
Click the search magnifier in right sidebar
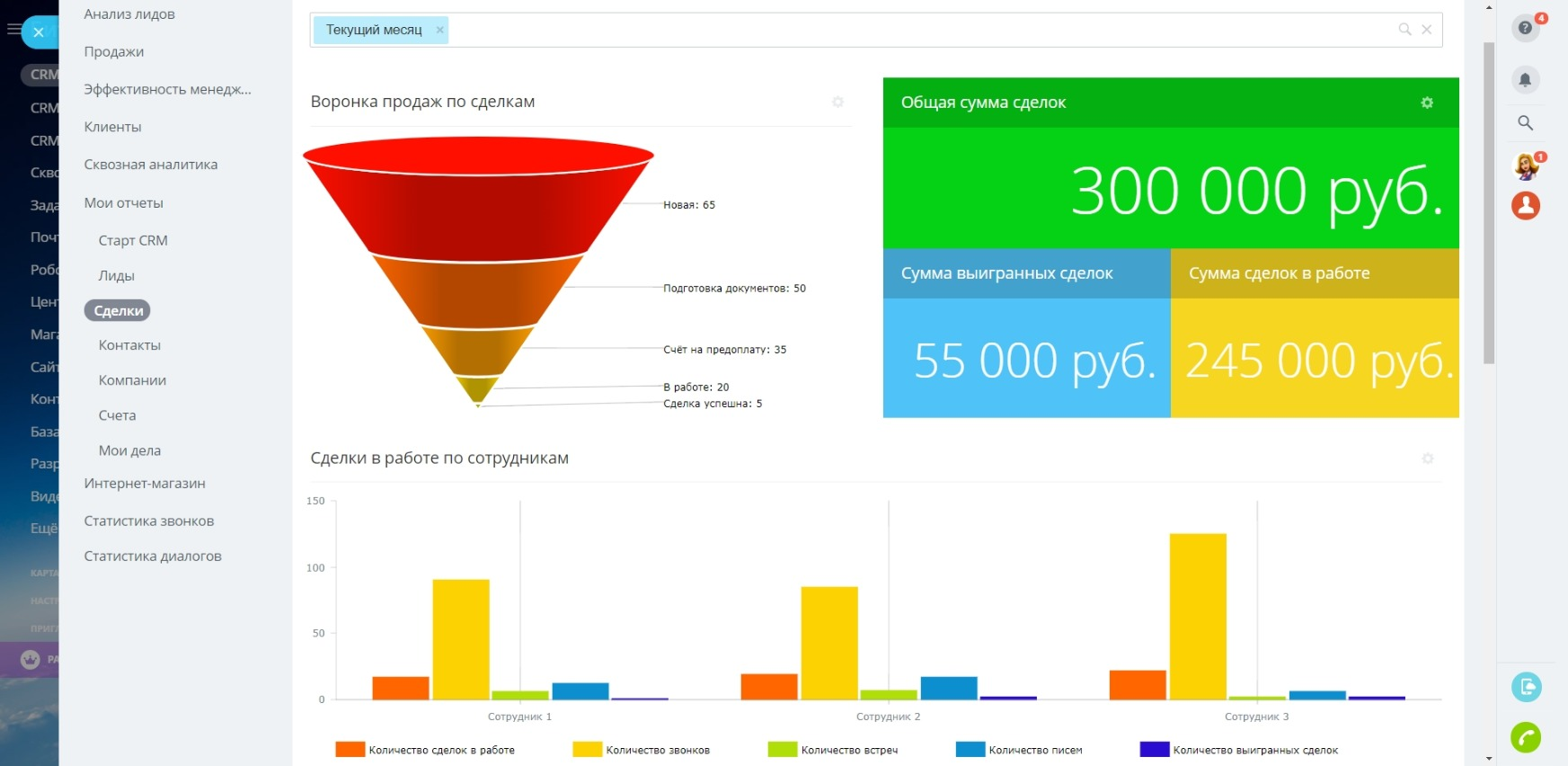[x=1525, y=123]
